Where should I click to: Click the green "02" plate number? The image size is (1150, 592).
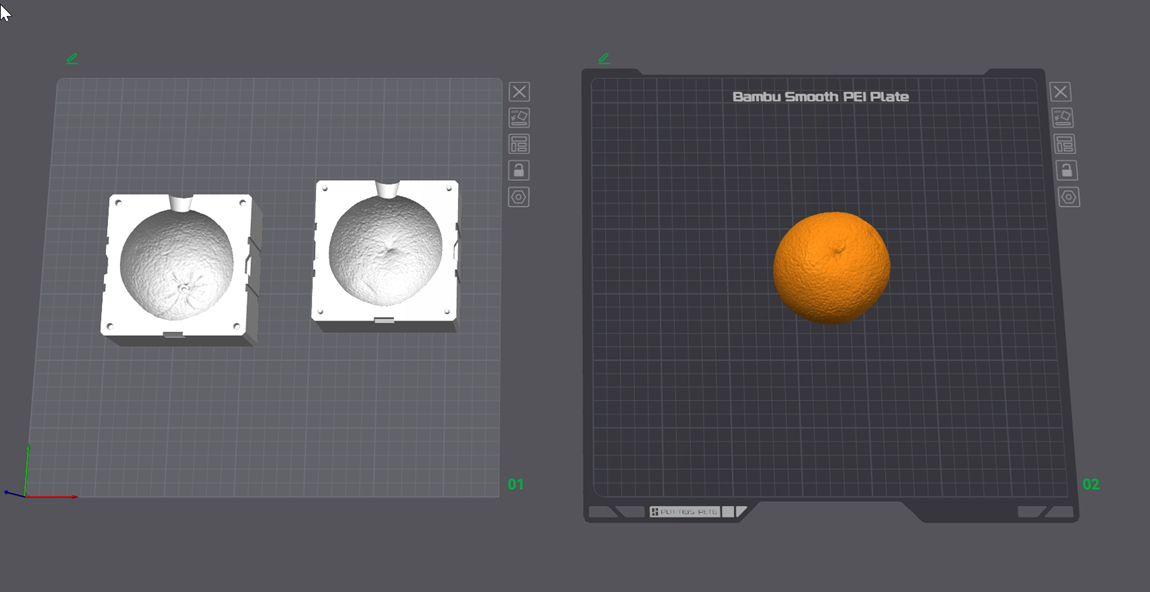click(x=1091, y=484)
